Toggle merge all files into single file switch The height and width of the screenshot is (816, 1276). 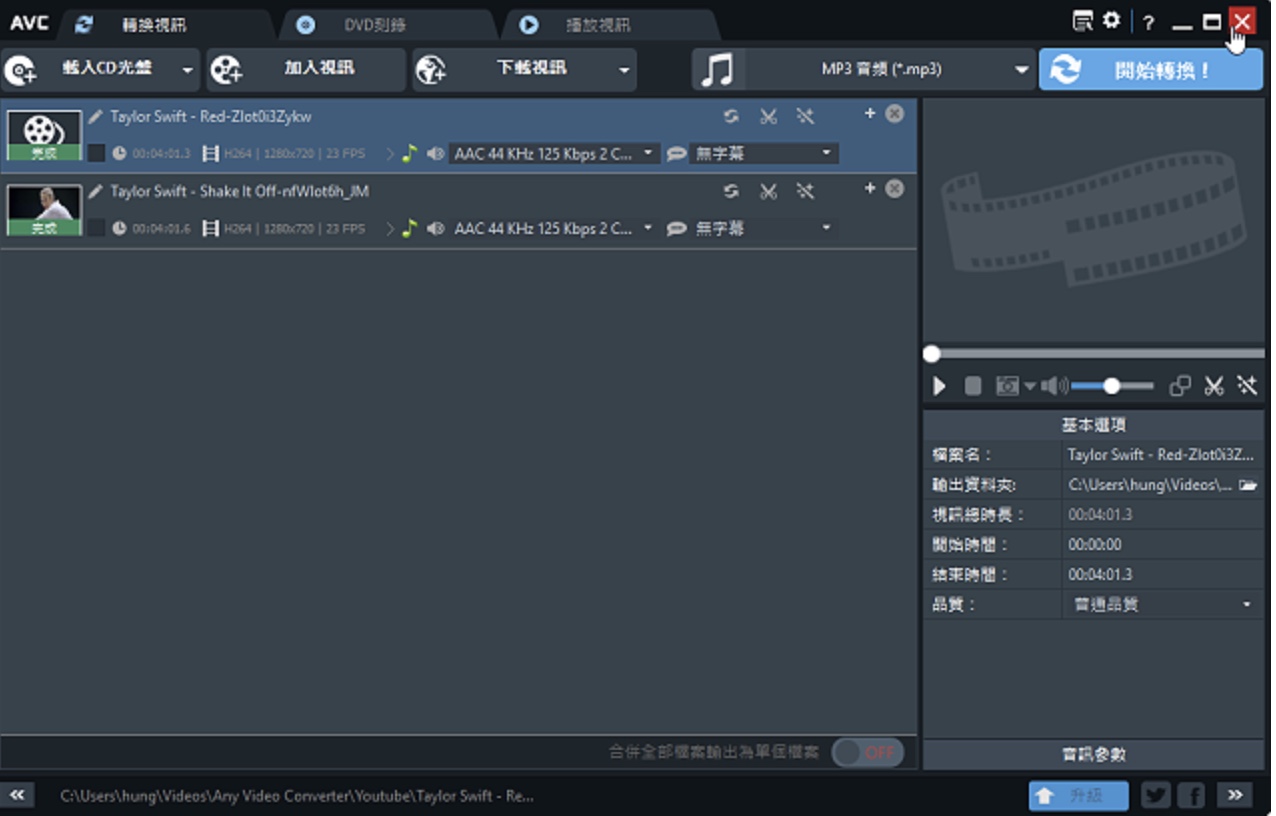867,752
